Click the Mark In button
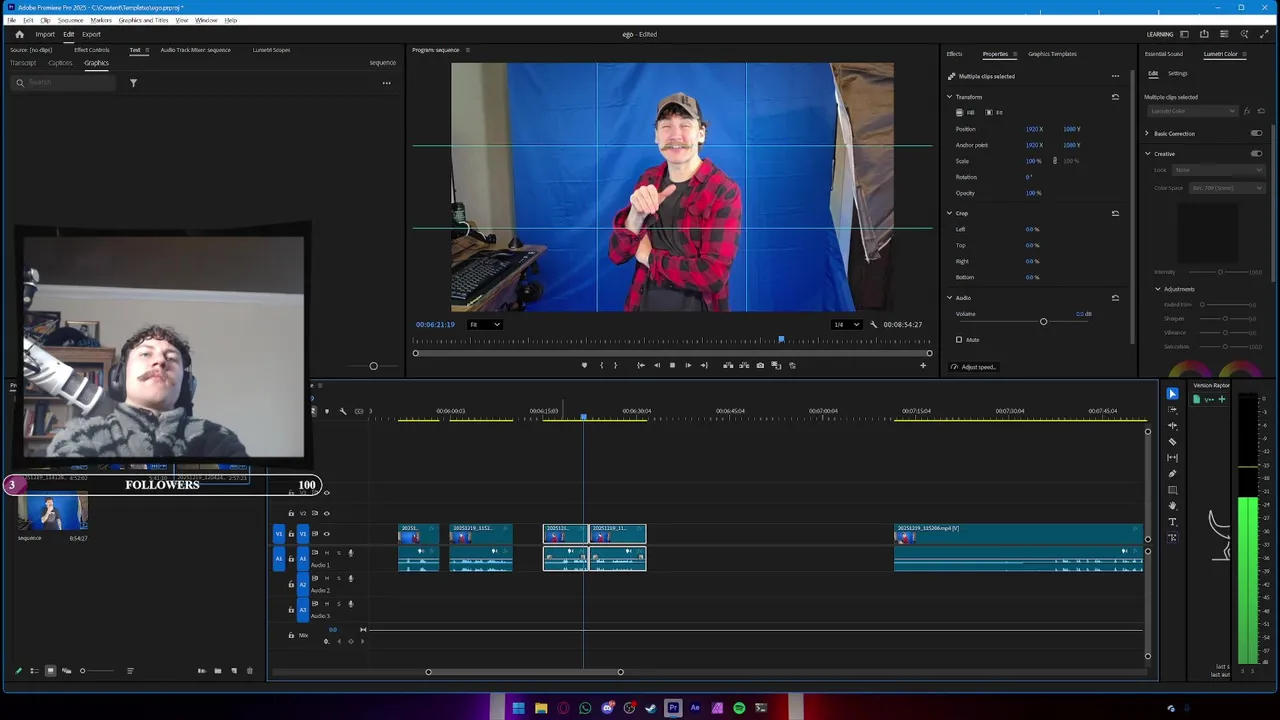 click(601, 365)
